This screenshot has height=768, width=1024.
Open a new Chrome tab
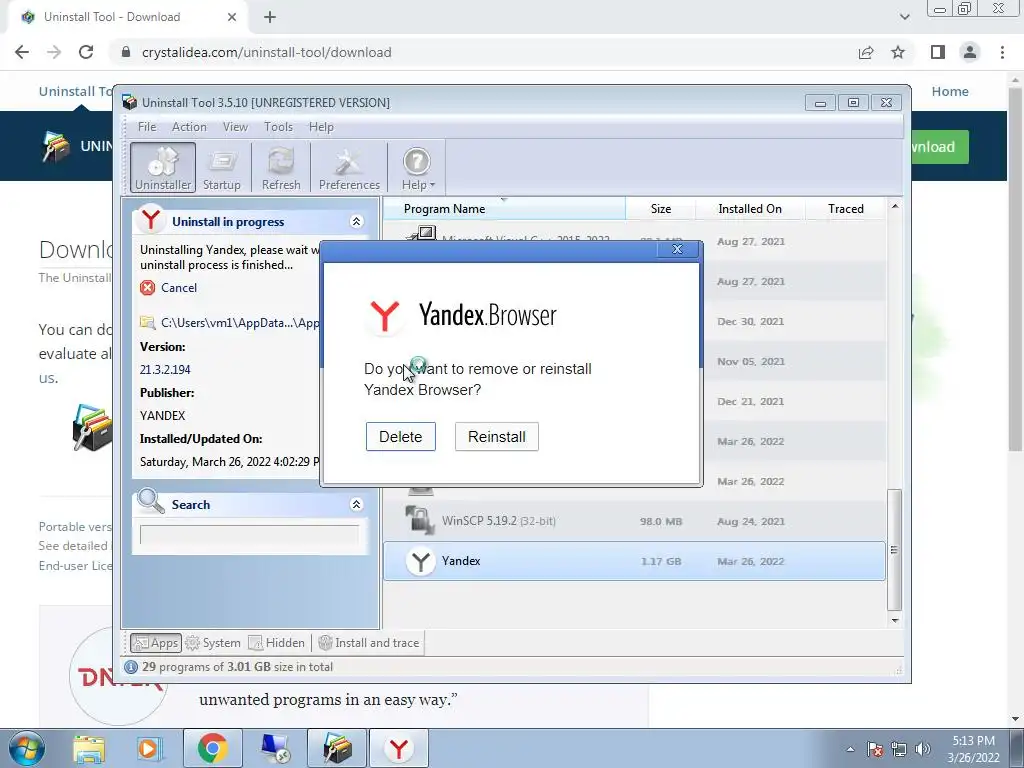[270, 17]
